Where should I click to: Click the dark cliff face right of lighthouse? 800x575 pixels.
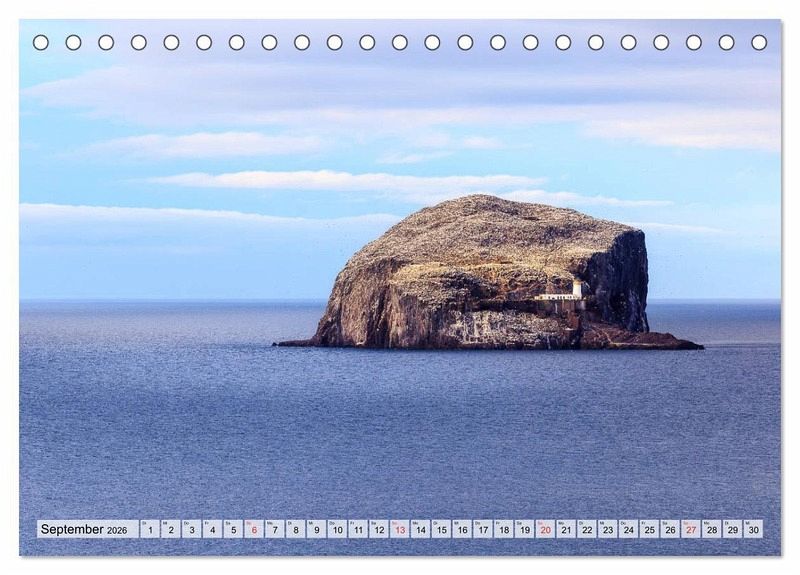pos(620,280)
